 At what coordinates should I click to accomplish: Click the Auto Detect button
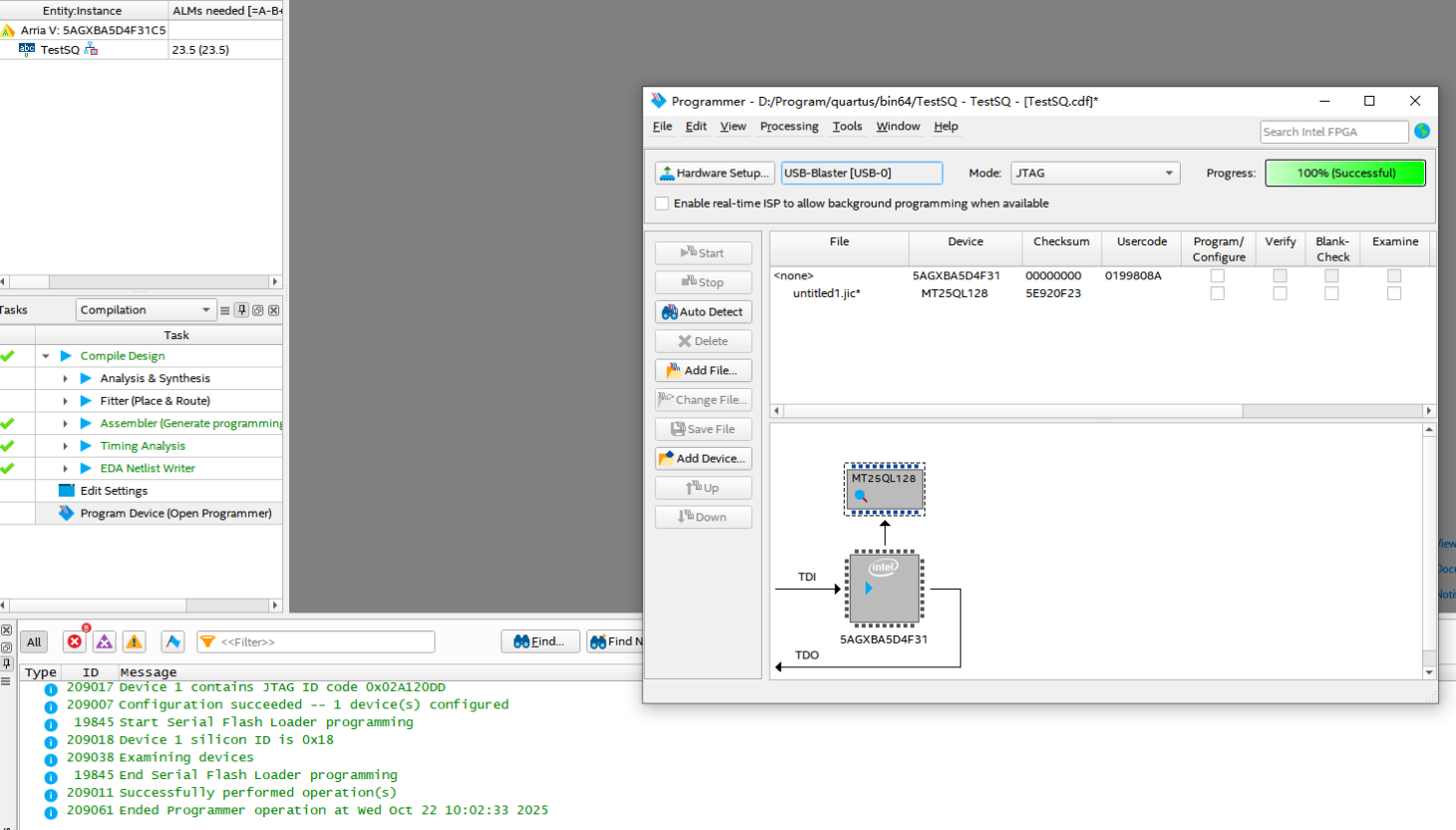coord(703,312)
